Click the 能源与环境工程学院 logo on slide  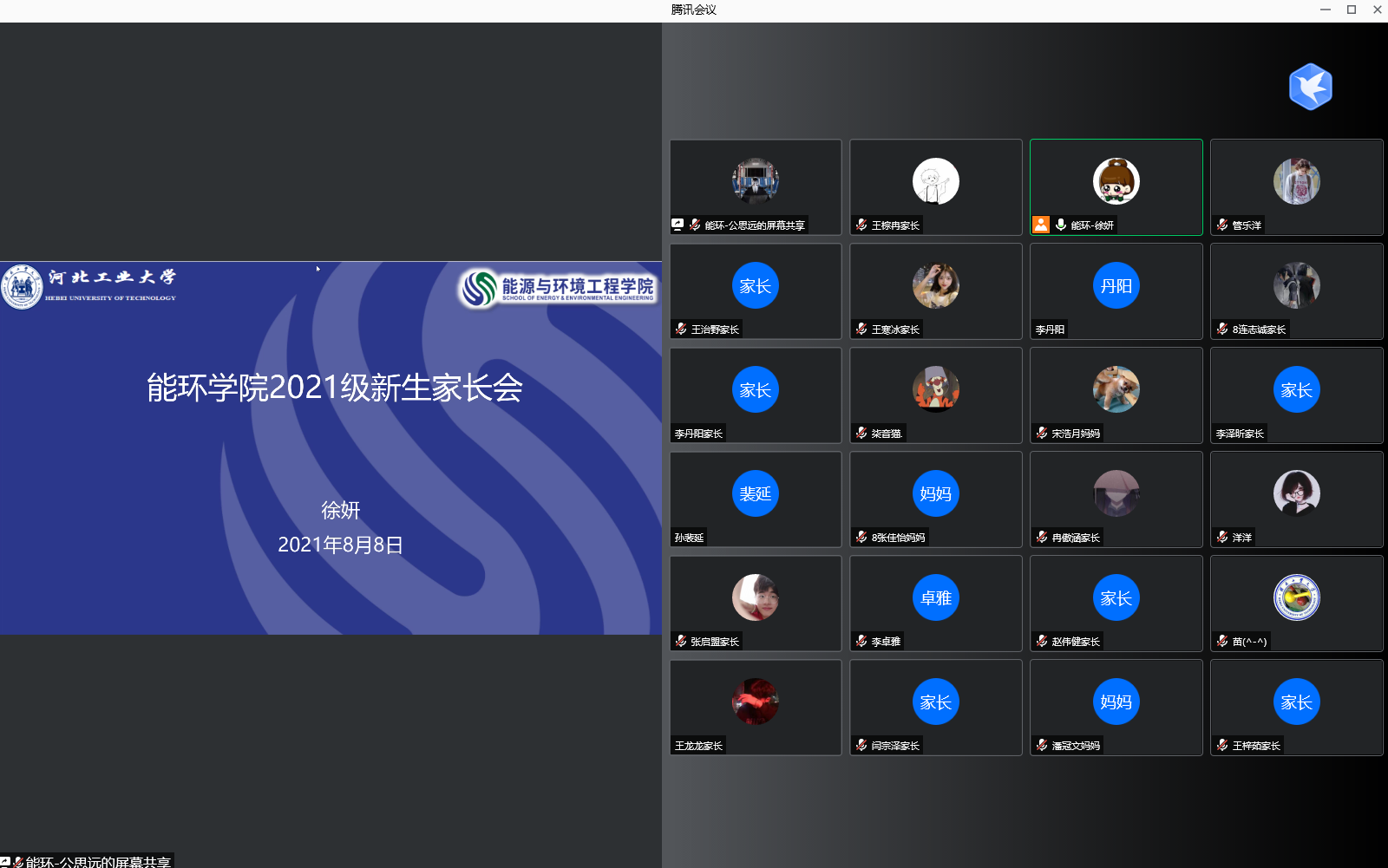click(559, 288)
